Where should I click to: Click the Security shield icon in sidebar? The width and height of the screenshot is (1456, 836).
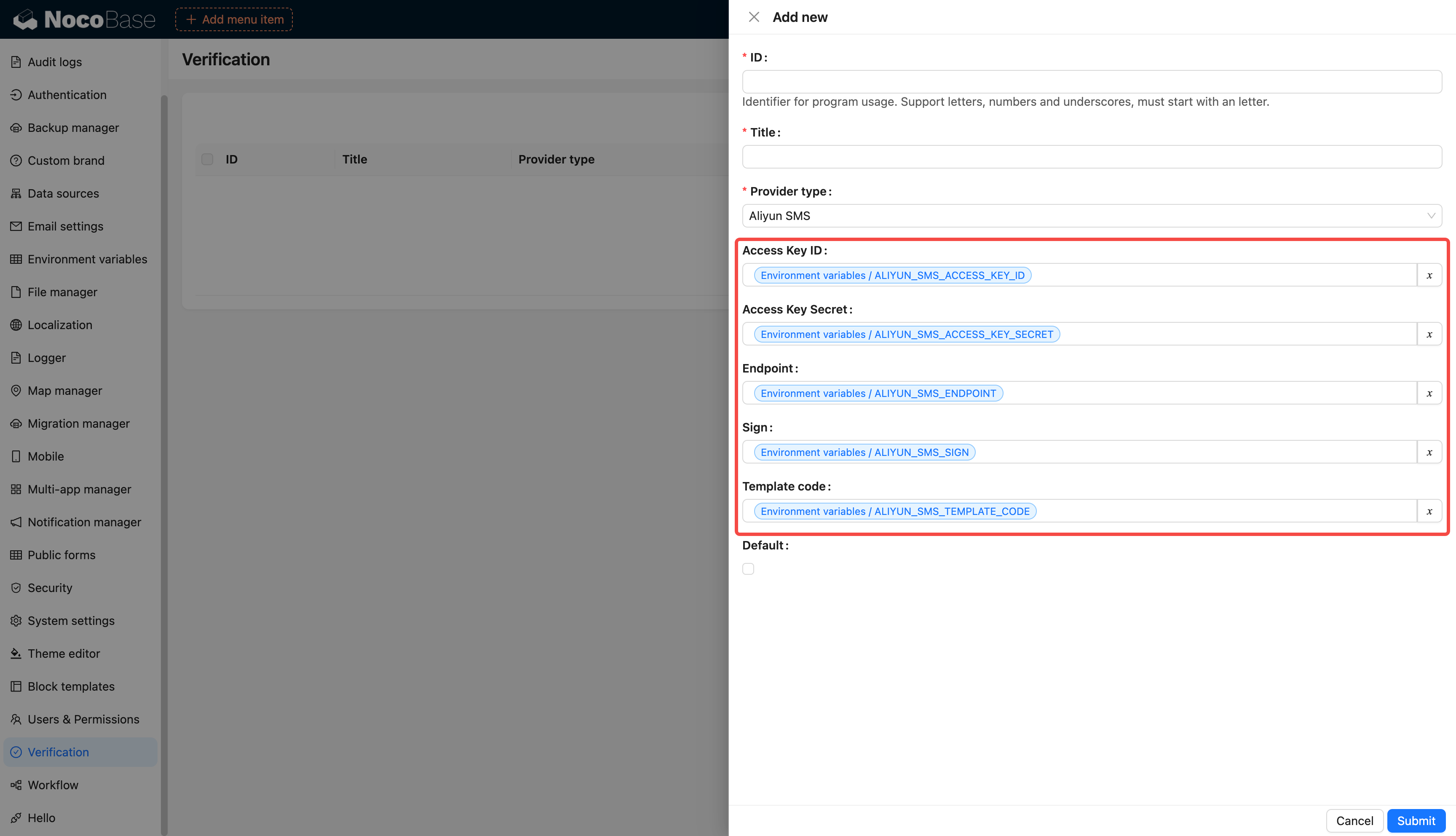tap(16, 588)
